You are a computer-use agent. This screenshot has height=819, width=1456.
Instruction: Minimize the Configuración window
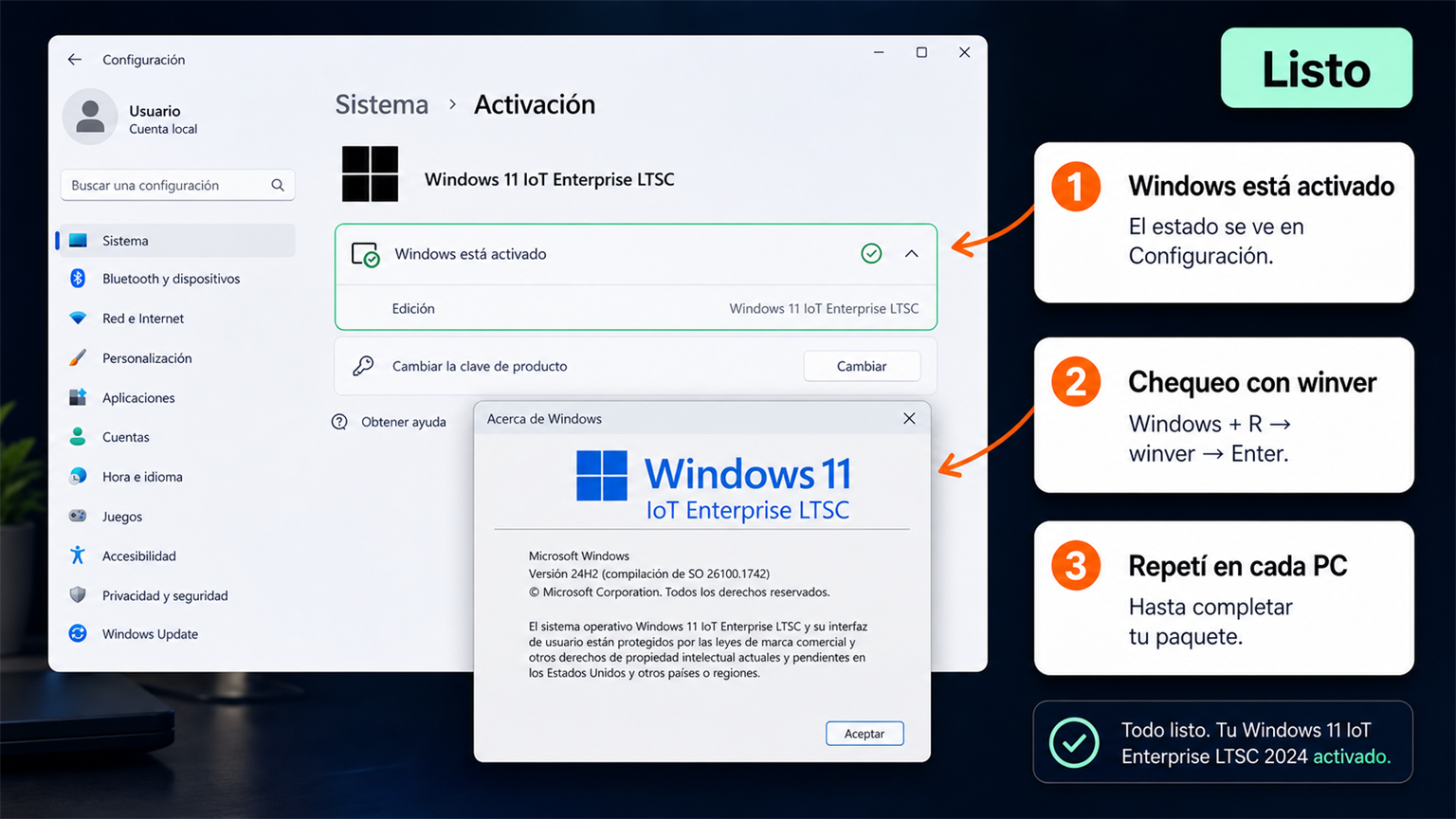[x=879, y=52]
